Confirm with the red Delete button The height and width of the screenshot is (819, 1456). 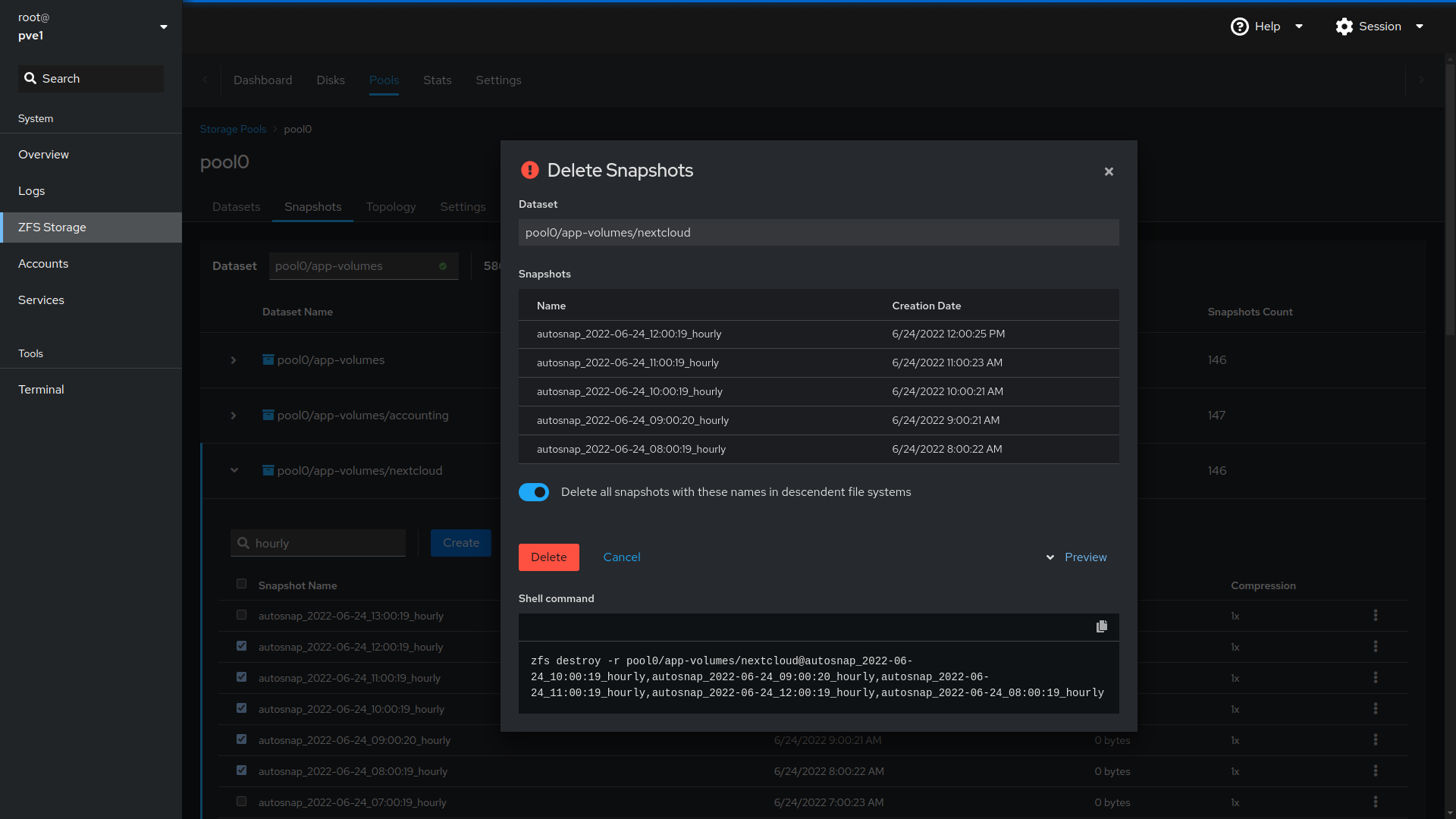[549, 557]
